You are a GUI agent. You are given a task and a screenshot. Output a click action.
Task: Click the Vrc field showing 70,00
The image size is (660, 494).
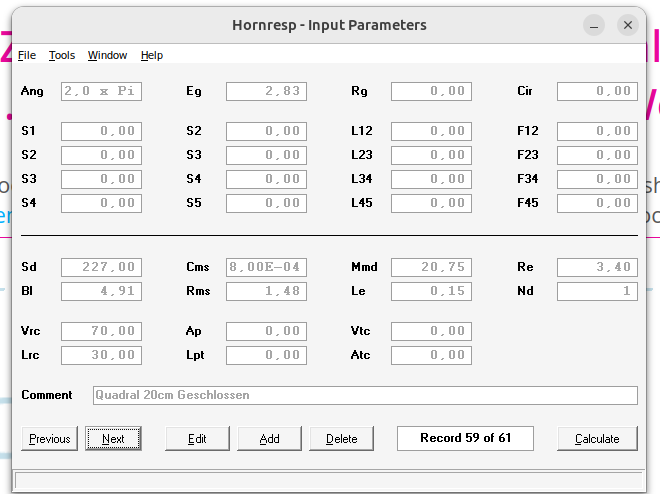pyautogui.click(x=101, y=331)
